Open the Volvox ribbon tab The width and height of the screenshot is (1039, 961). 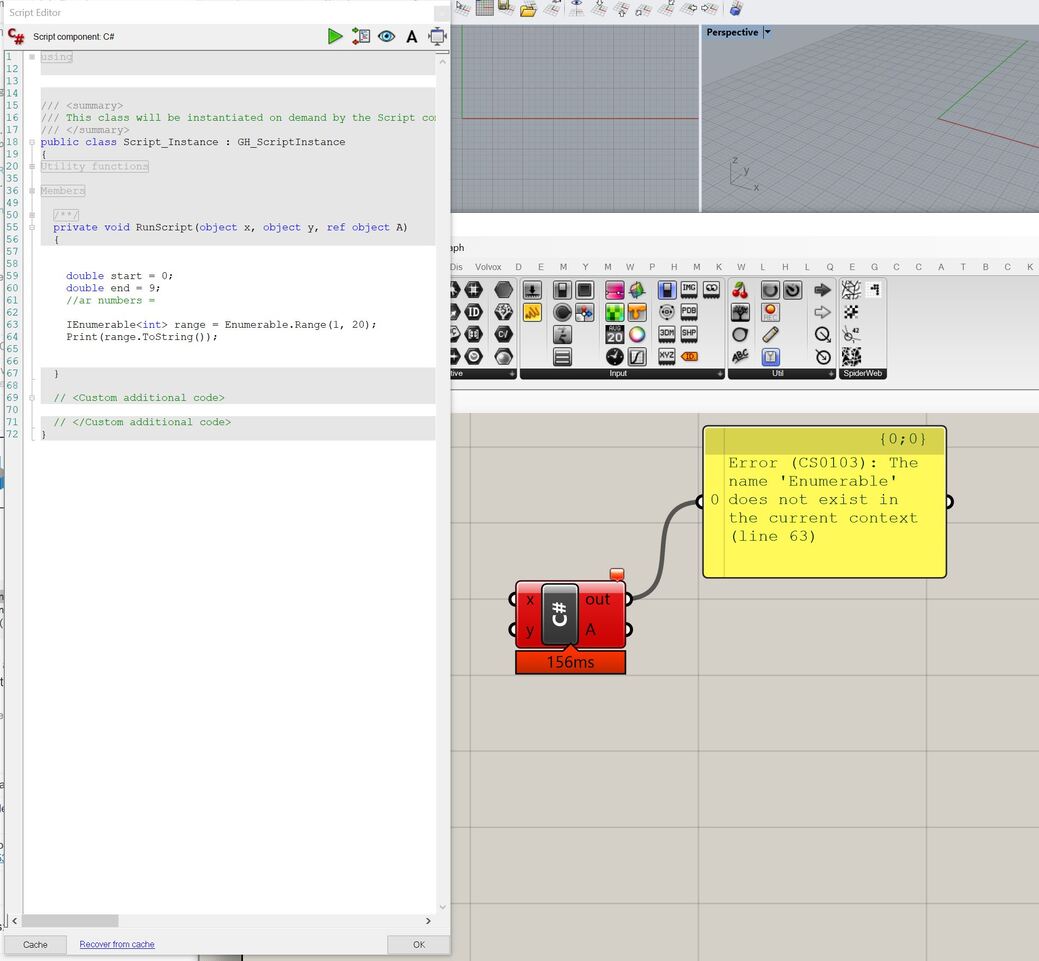pyautogui.click(x=488, y=267)
